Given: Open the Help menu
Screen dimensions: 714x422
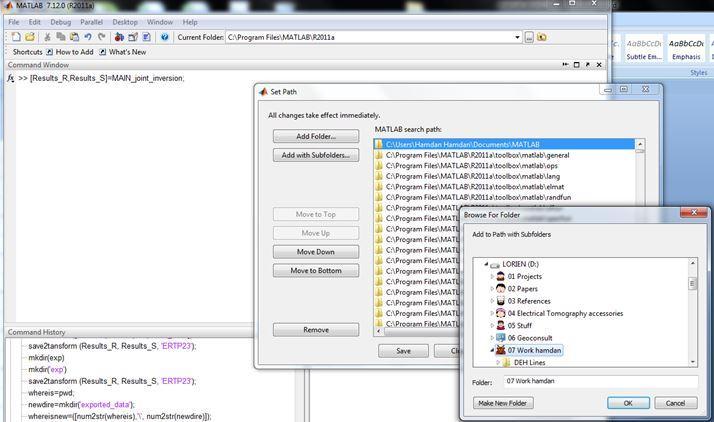Looking at the screenshot, I should (x=190, y=22).
